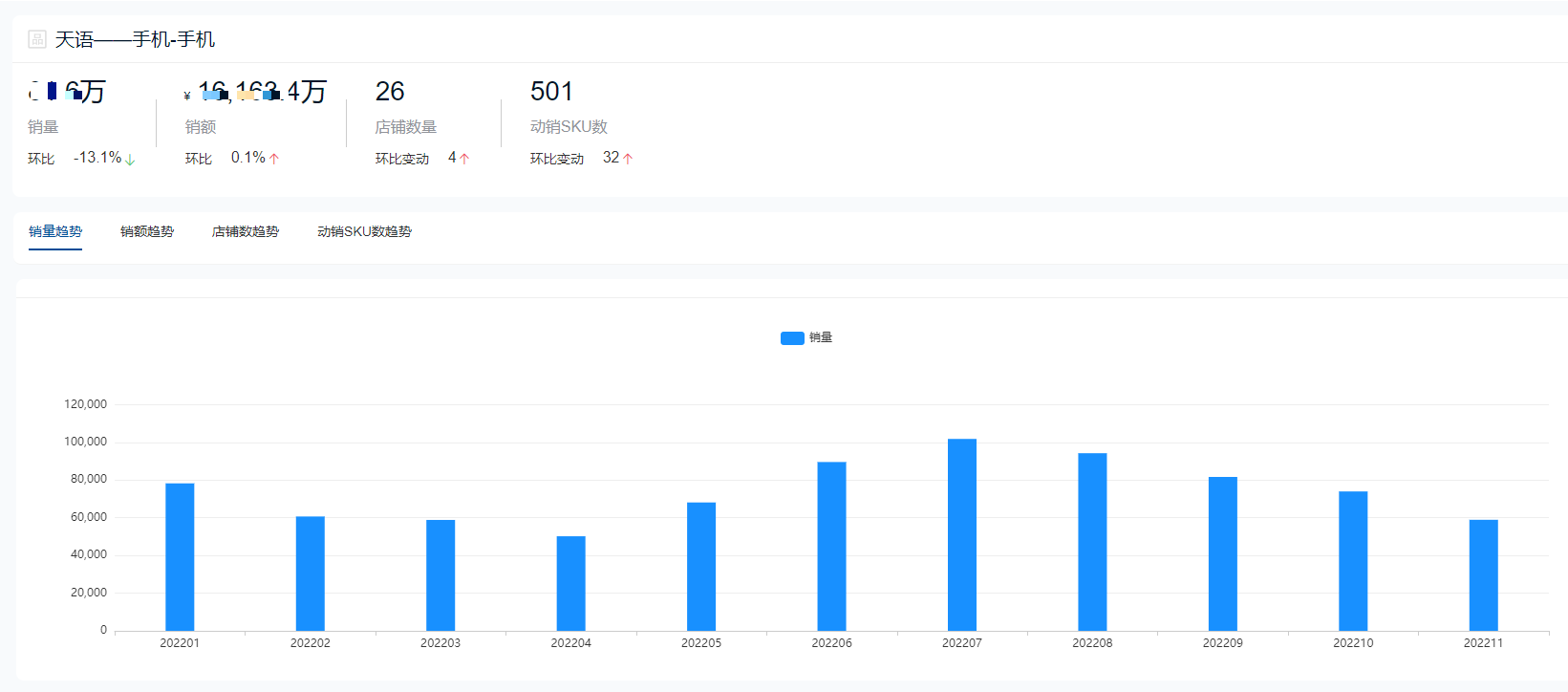Screen dimensions: 1568x692
Task: Click the 202207 x-axis label
Action: (x=962, y=643)
